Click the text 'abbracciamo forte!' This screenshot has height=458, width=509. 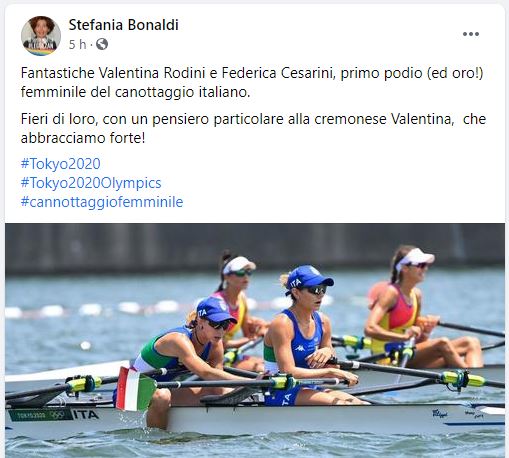83,138
